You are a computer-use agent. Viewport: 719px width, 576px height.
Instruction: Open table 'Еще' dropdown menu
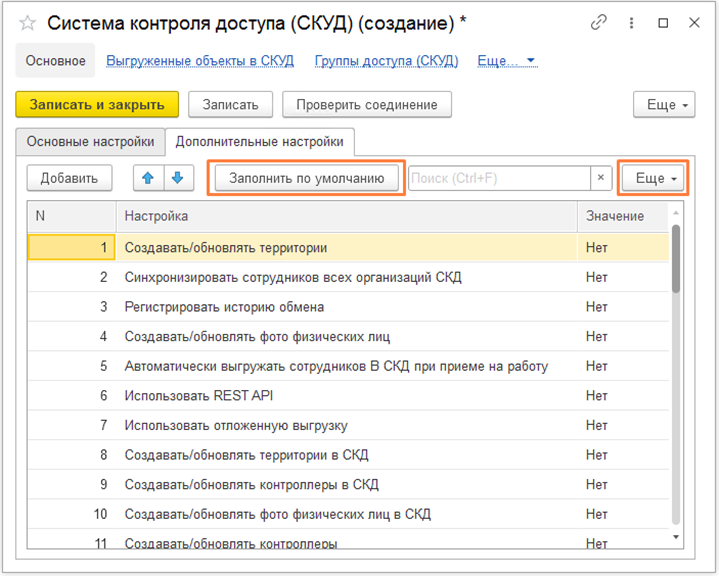point(652,178)
